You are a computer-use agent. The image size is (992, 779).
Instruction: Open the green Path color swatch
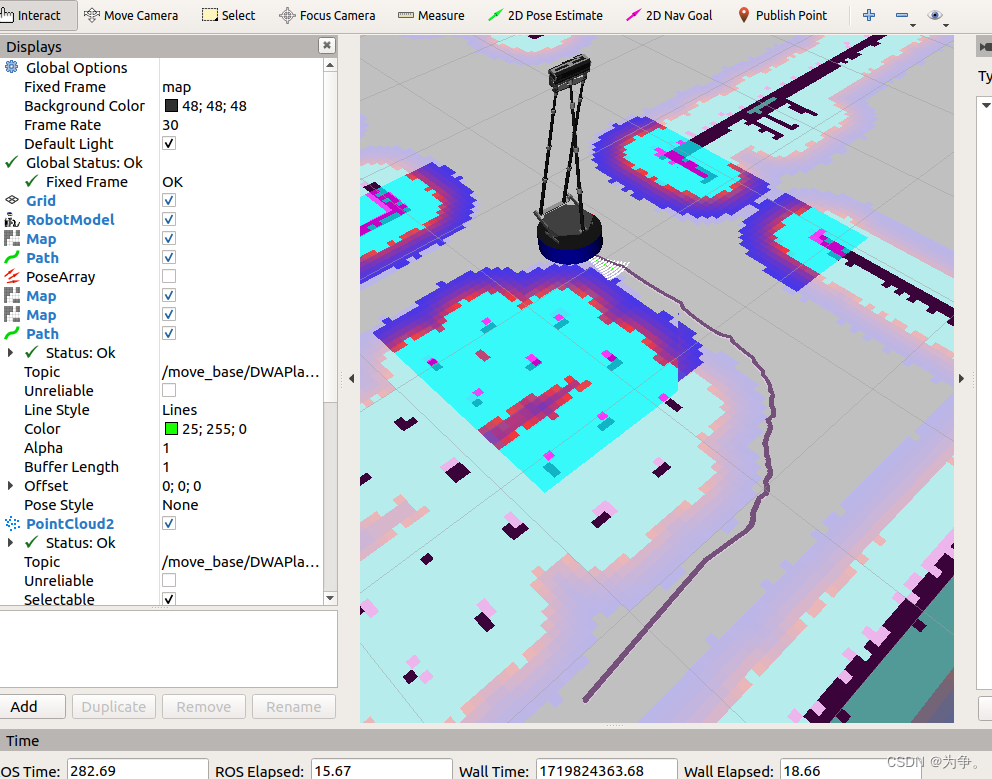[x=168, y=428]
